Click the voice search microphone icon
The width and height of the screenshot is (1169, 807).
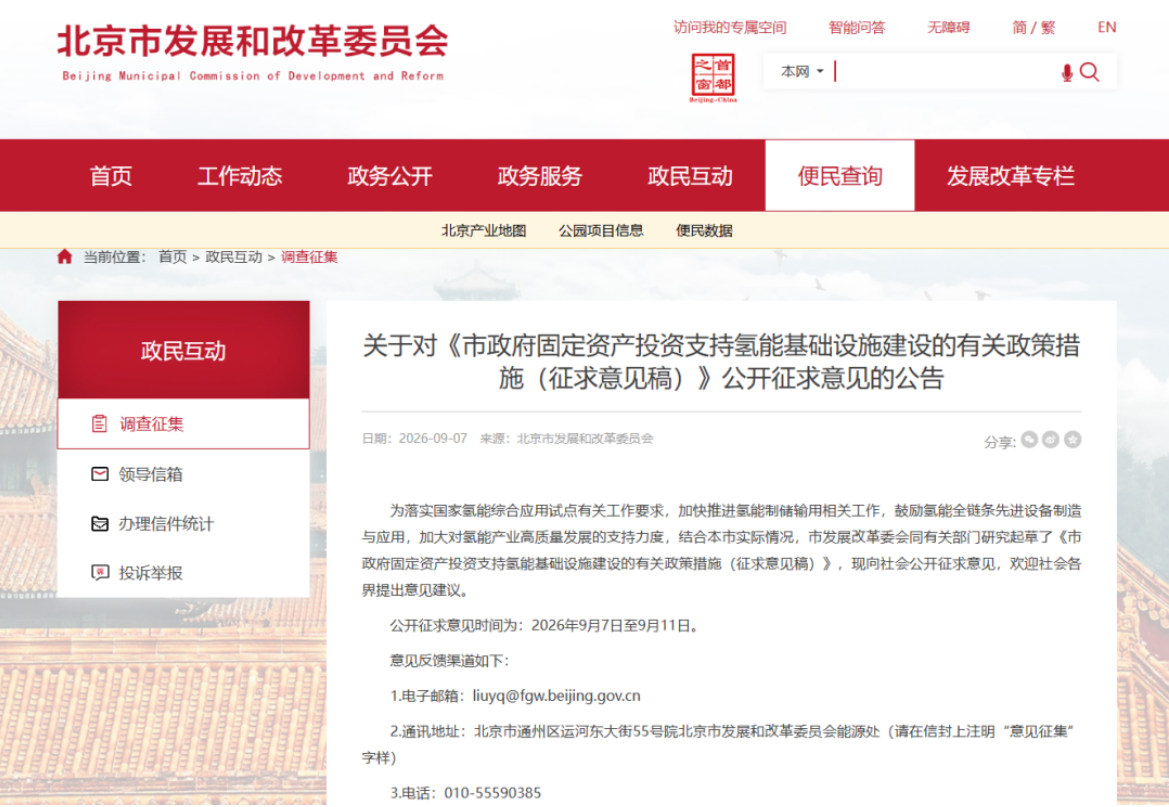click(x=1067, y=72)
